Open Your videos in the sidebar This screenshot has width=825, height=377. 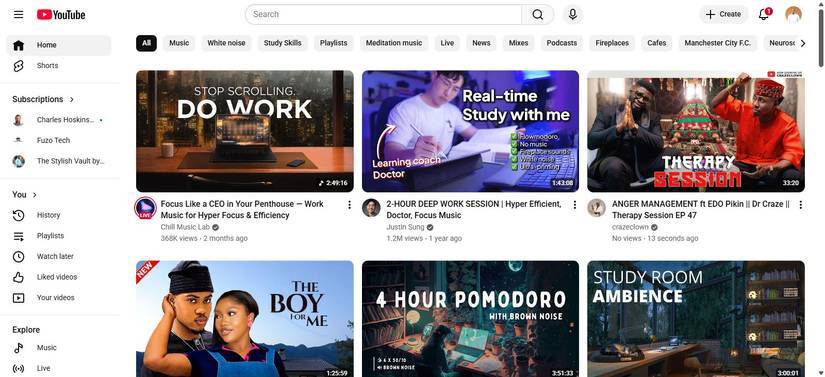(x=58, y=298)
